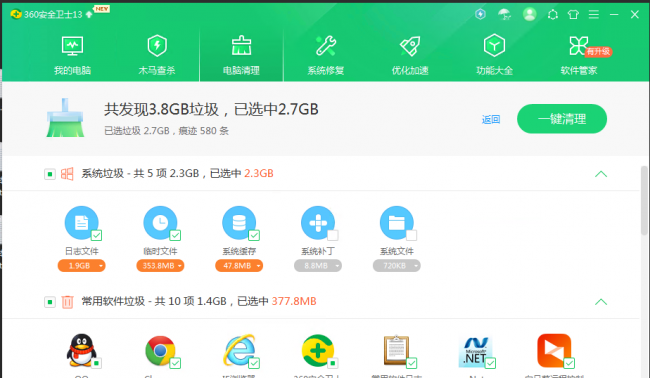The height and width of the screenshot is (378, 650).
Task: Uncheck the 日志文件 checkbox
Action: [97, 235]
